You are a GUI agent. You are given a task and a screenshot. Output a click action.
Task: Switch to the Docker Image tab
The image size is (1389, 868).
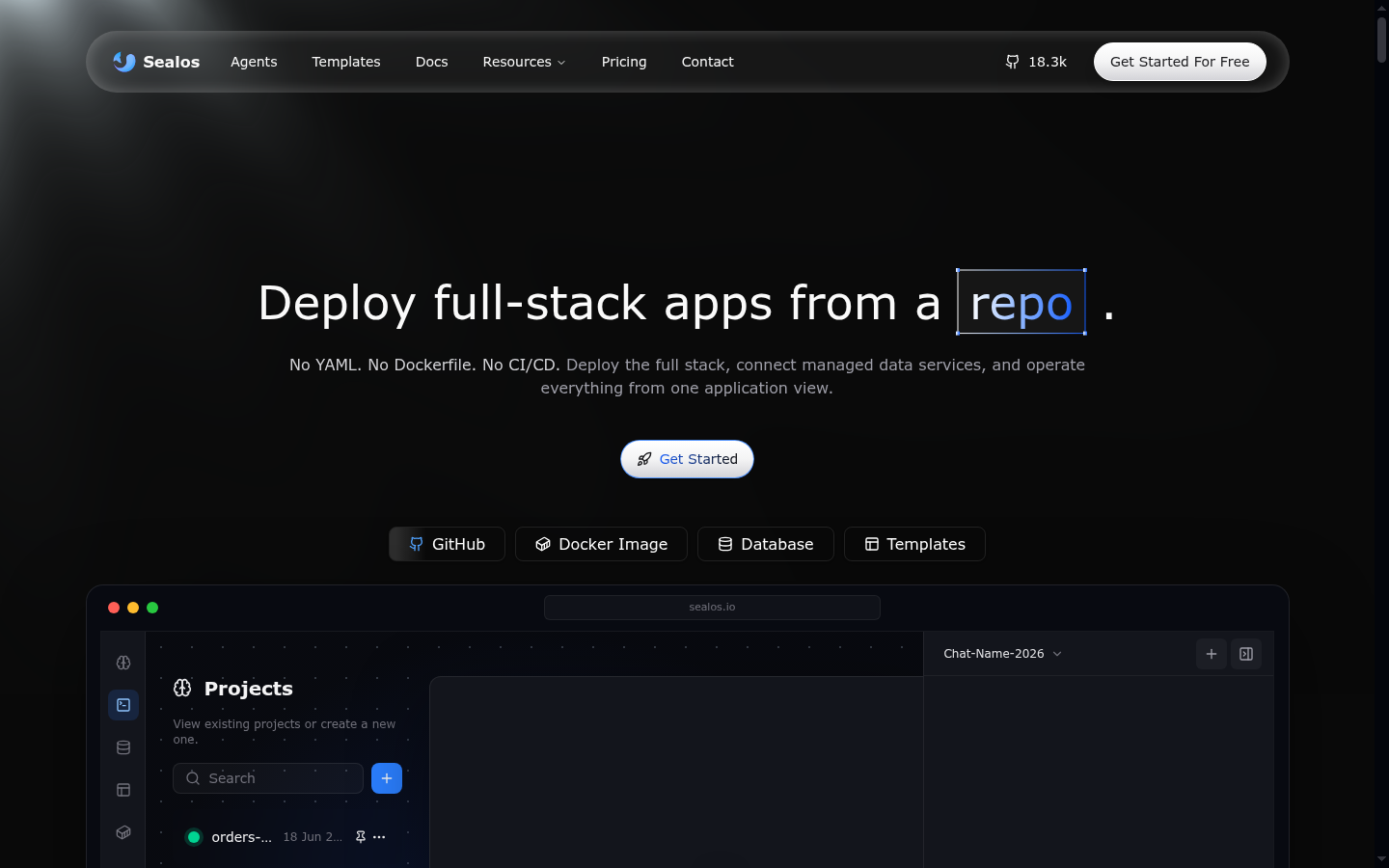(x=601, y=544)
